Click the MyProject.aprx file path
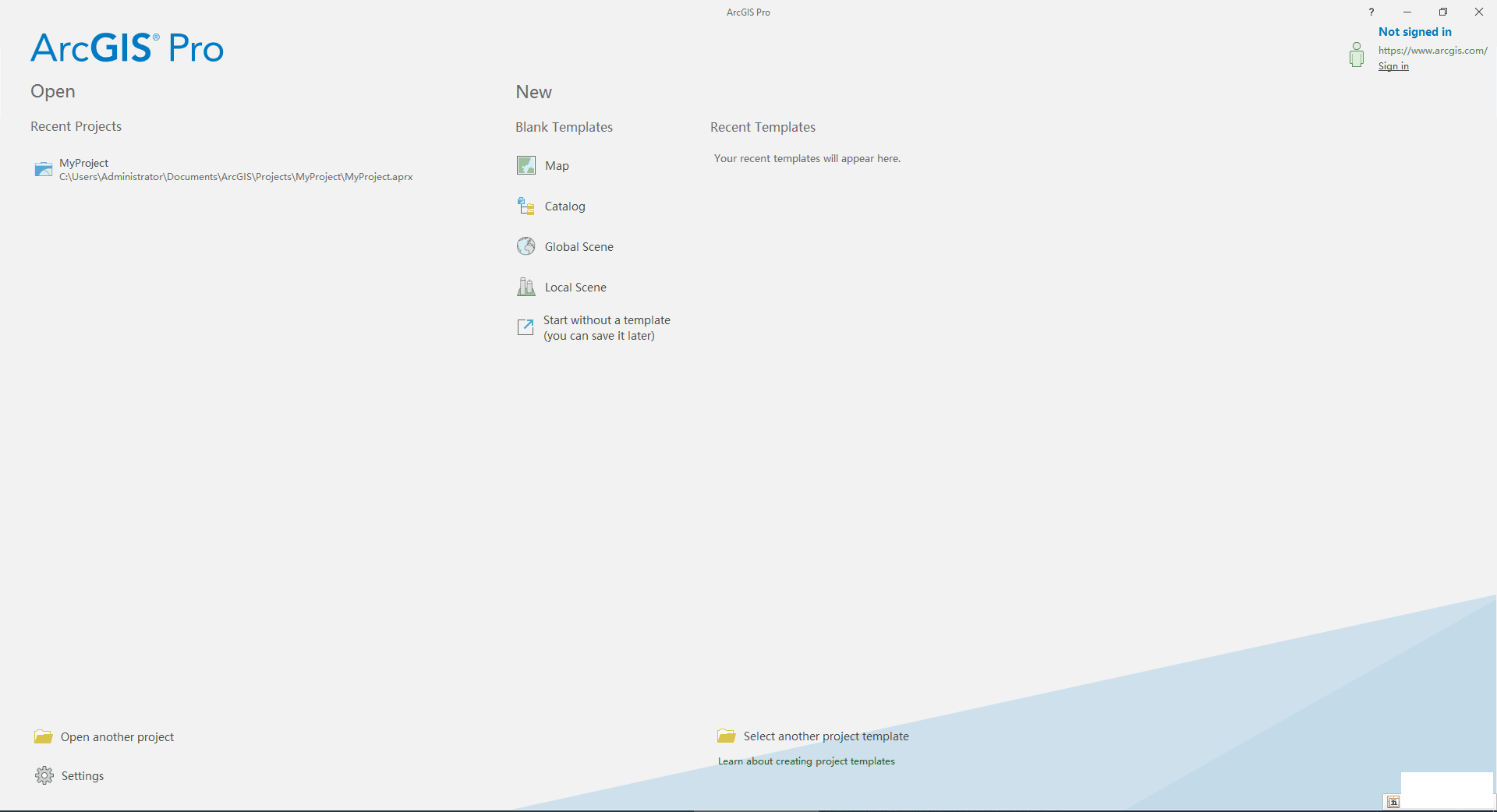Viewport: 1497px width, 812px height. (x=236, y=177)
